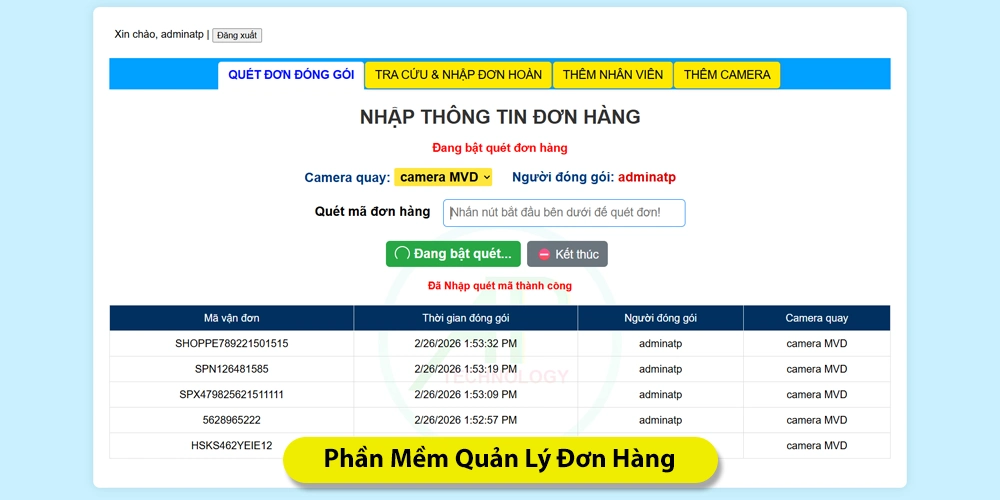Image resolution: width=1000 pixels, height=500 pixels.
Task: Select order SHOPPE789221501515 in table
Action: coord(231,344)
